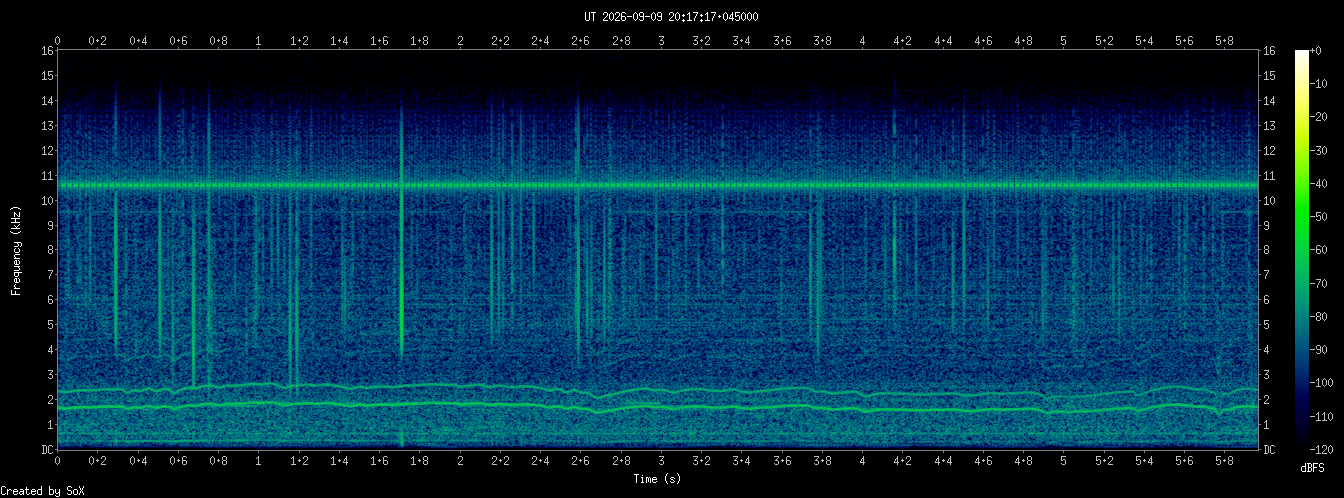This screenshot has height=498, width=1344.
Task: Click the 16 kHz label on the left axis
Action: (x=46, y=51)
